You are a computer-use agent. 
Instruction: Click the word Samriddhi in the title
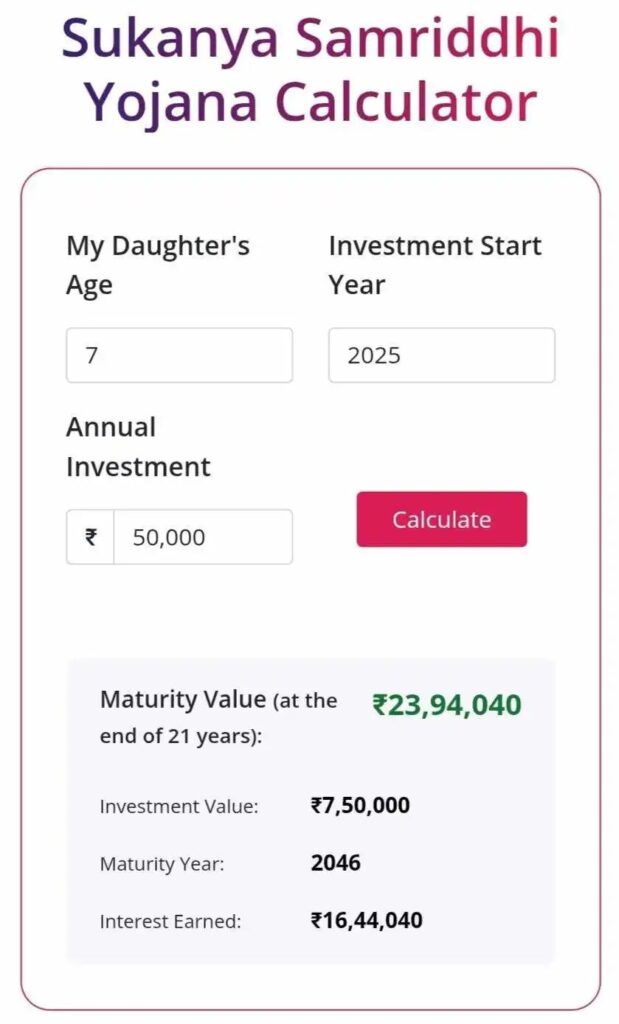[425, 38]
